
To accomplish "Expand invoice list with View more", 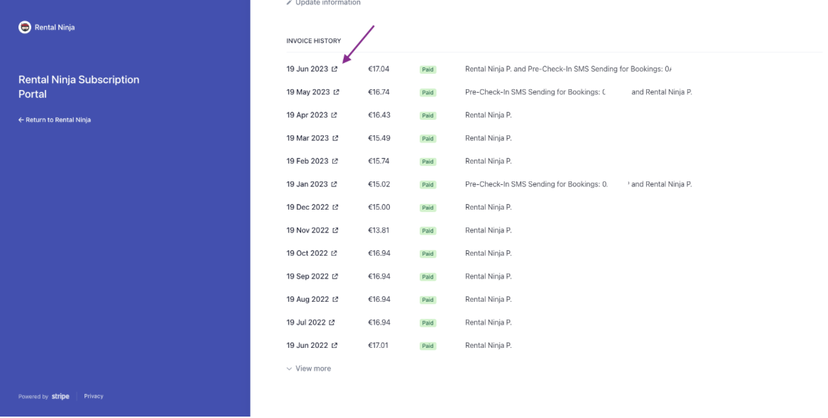I will (x=309, y=368).
